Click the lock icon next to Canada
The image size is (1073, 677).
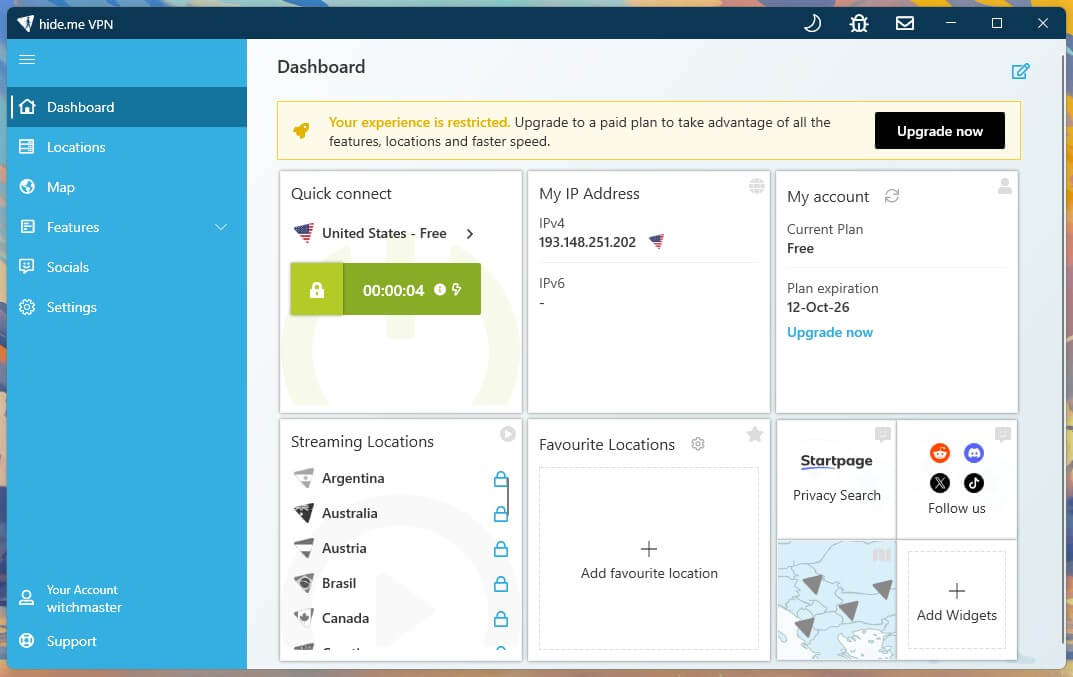[x=501, y=619]
